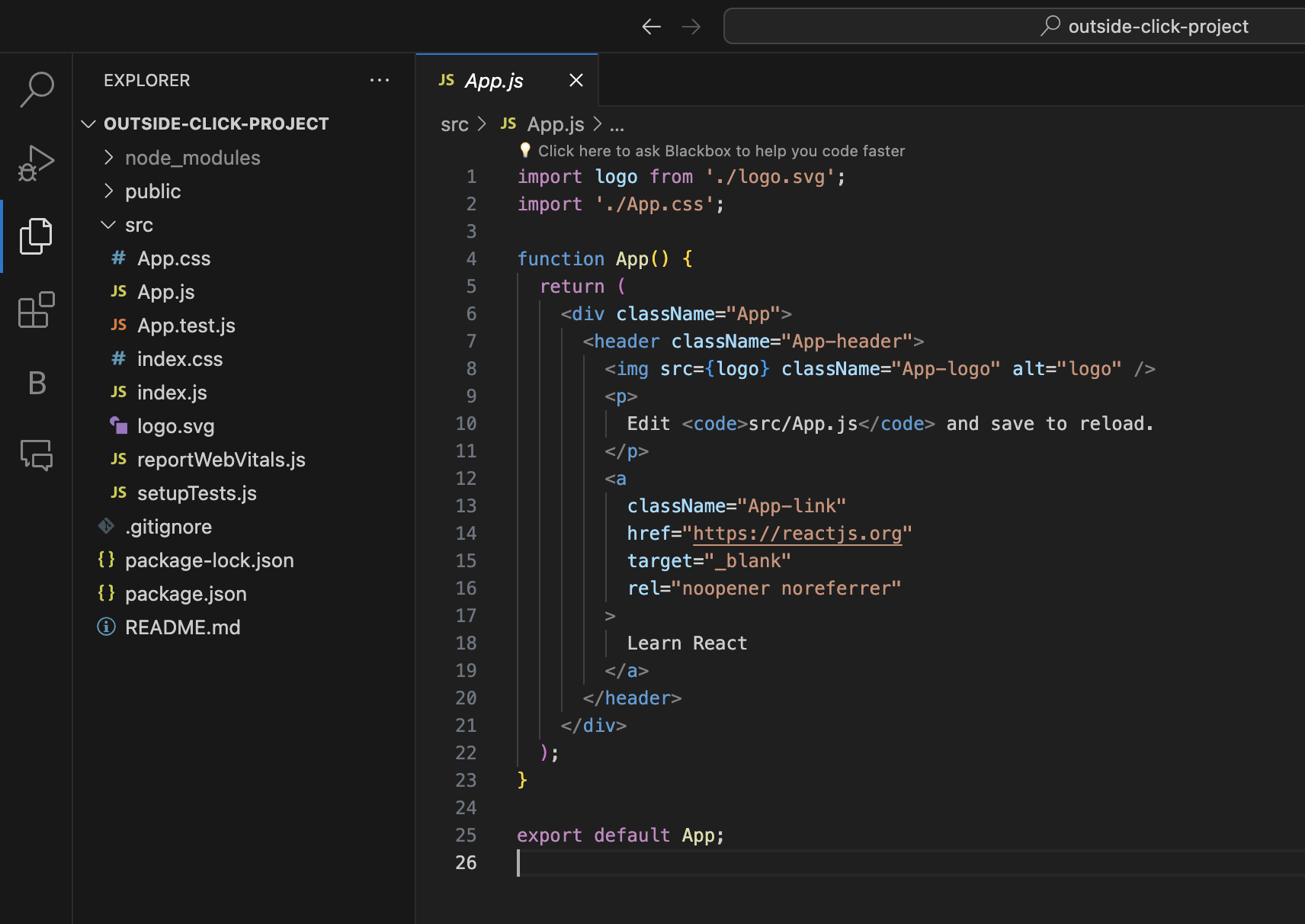The height and width of the screenshot is (924, 1305).
Task: Open the Run and Debug view
Action: click(36, 162)
